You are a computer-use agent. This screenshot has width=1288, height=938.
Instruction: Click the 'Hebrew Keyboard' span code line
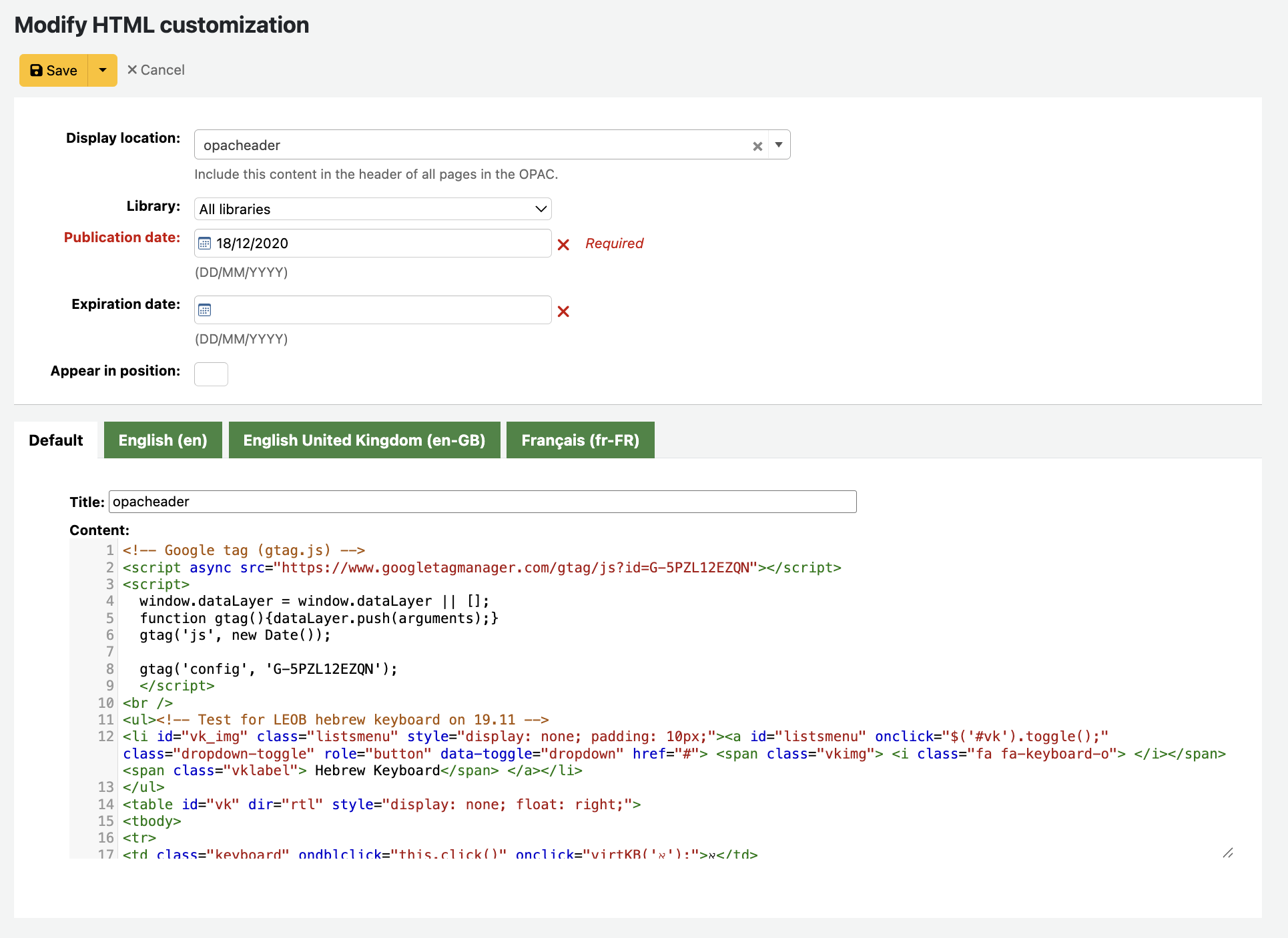(x=352, y=771)
